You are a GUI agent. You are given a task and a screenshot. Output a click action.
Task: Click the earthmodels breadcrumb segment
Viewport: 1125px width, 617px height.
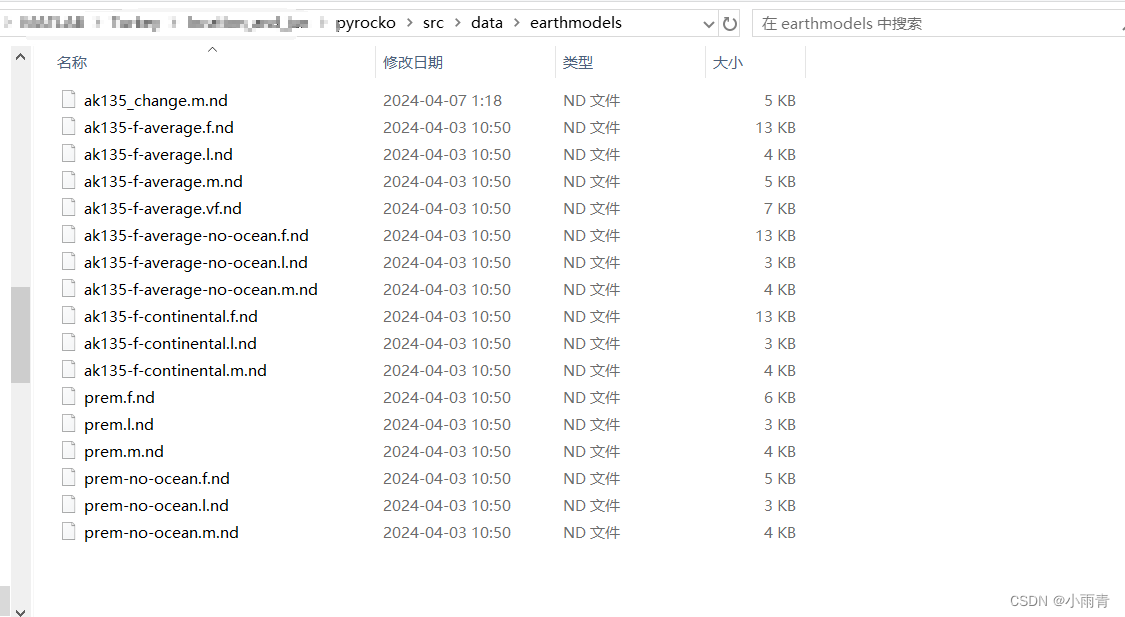(576, 23)
